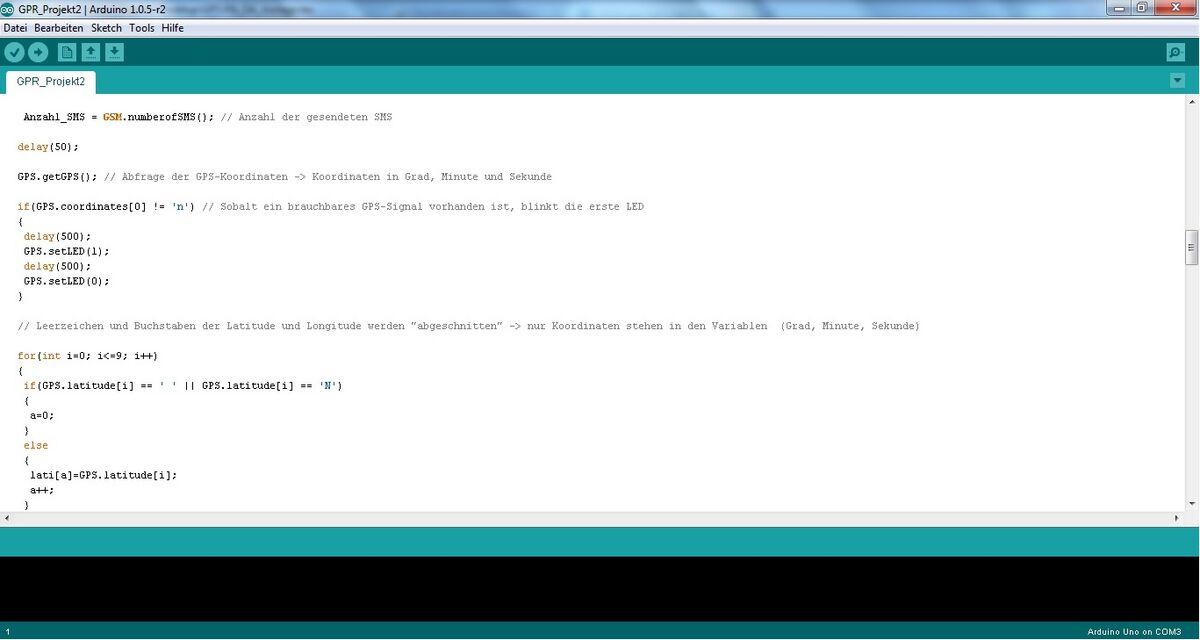The width and height of the screenshot is (1200, 640).
Task: Click the Arduino logo in title bar
Action: (8, 8)
